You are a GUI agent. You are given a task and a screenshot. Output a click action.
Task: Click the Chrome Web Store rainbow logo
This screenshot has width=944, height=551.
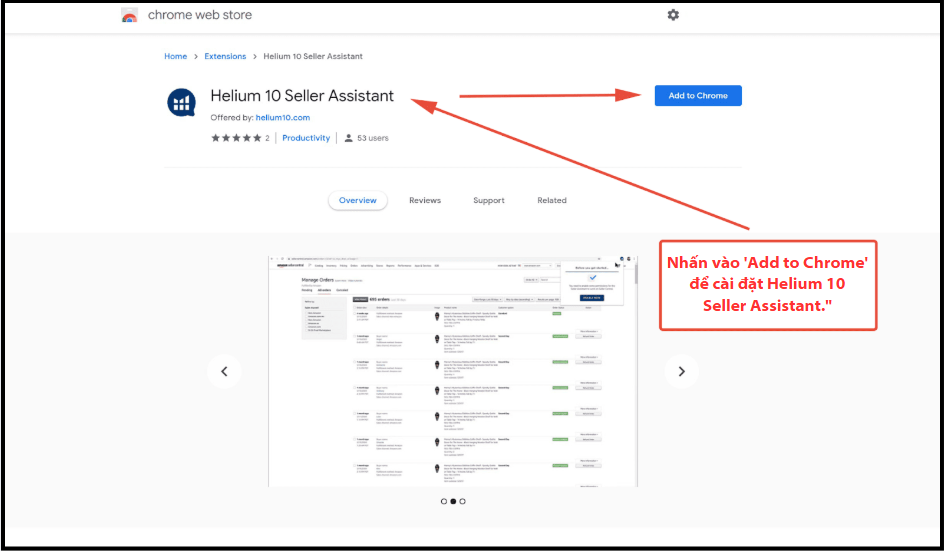[x=129, y=16]
